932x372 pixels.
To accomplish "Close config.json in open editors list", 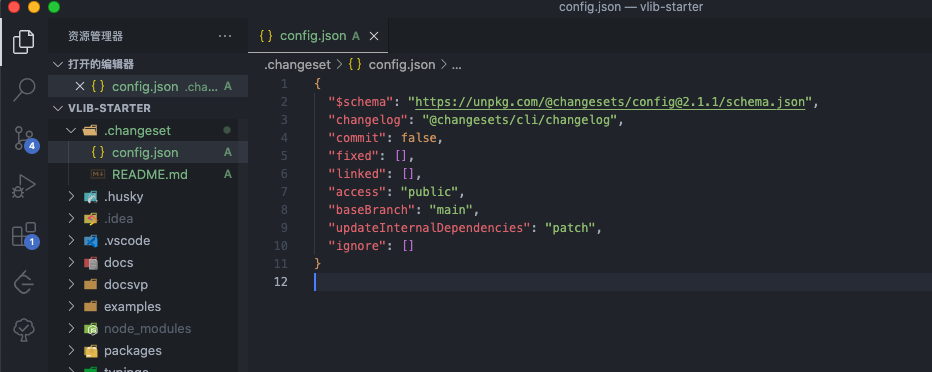I will pos(80,86).
